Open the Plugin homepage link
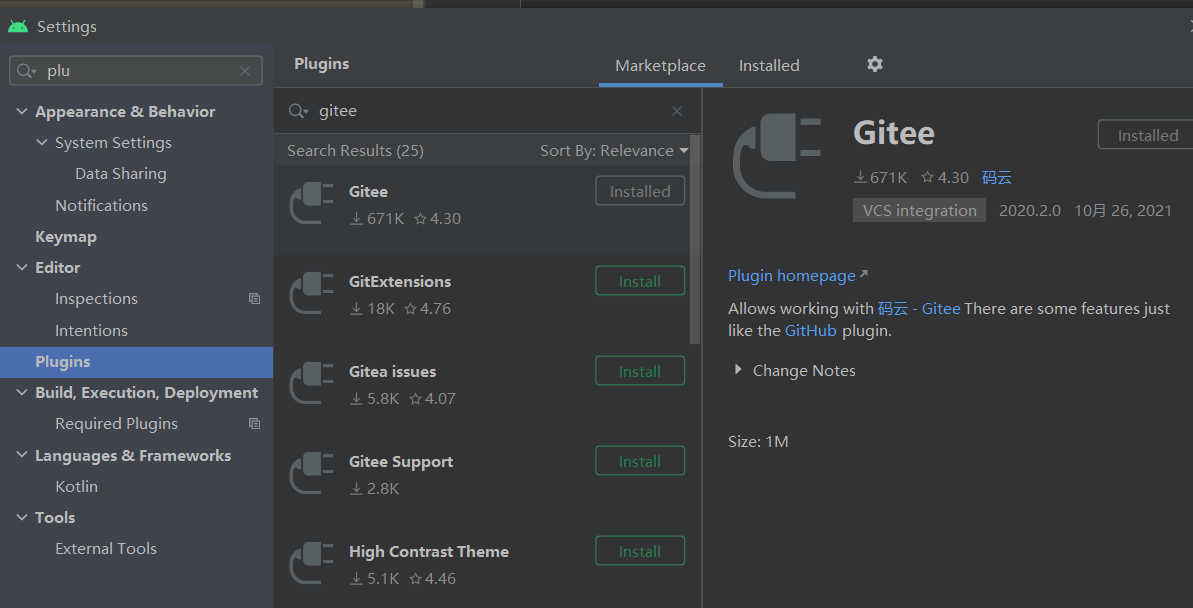The image size is (1193, 608). [x=797, y=275]
